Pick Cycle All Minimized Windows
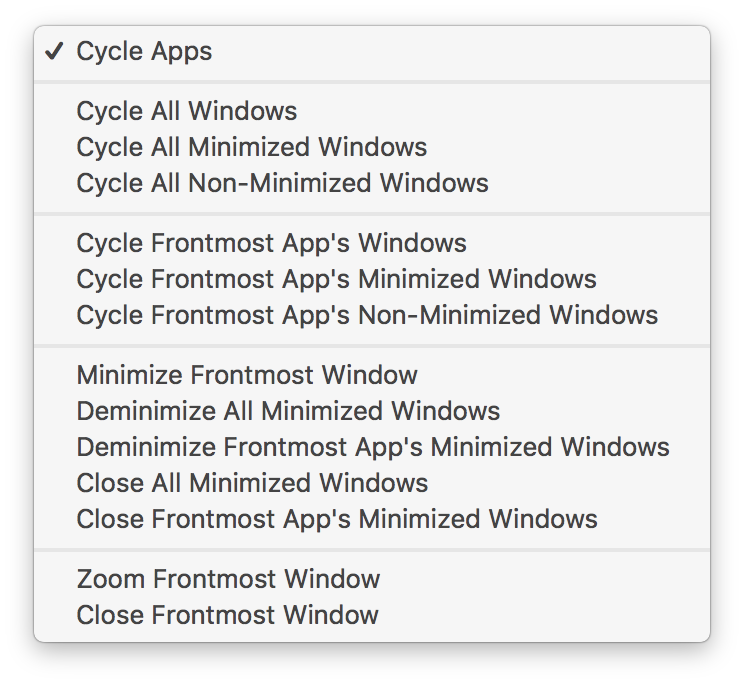Image resolution: width=744 pixels, height=684 pixels. click(252, 147)
